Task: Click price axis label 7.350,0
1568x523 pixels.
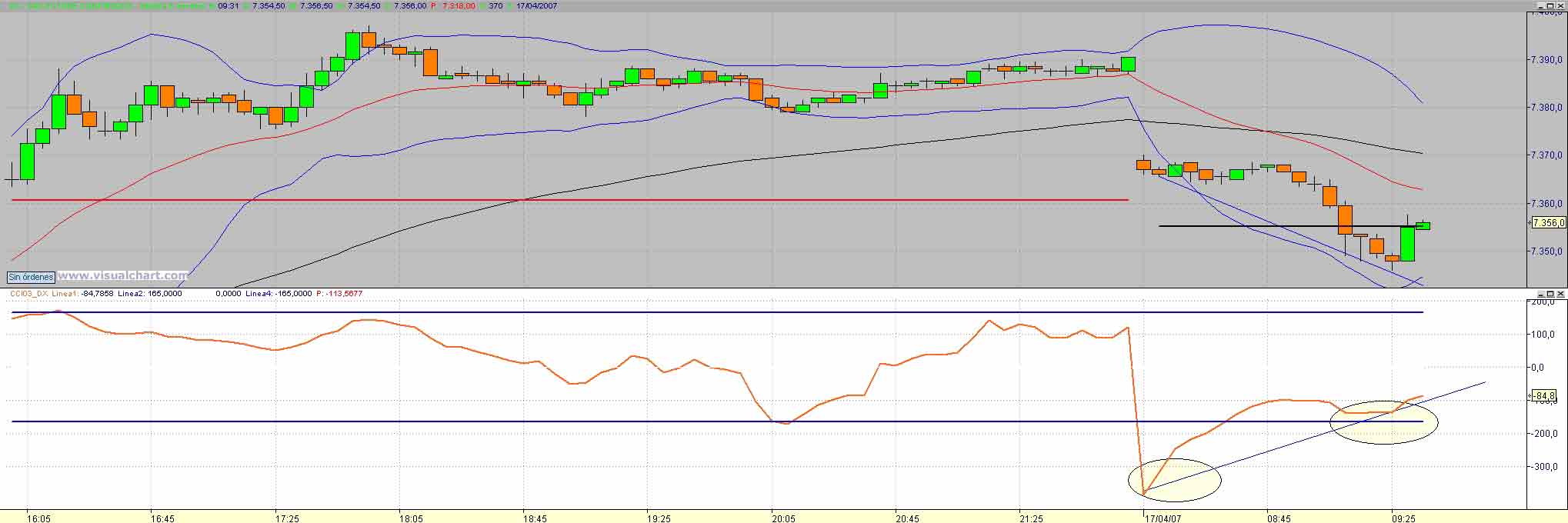Action: 1547,252
